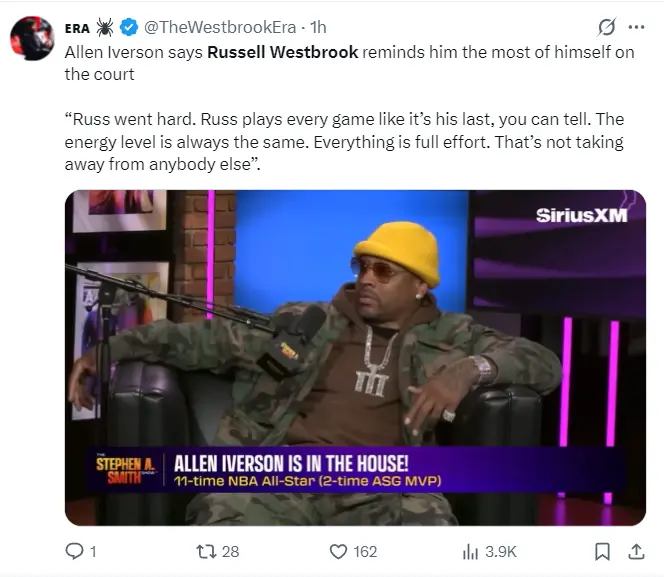This screenshot has height=577, width=664.
Task: Click the ERA display name
Action: click(x=77, y=28)
